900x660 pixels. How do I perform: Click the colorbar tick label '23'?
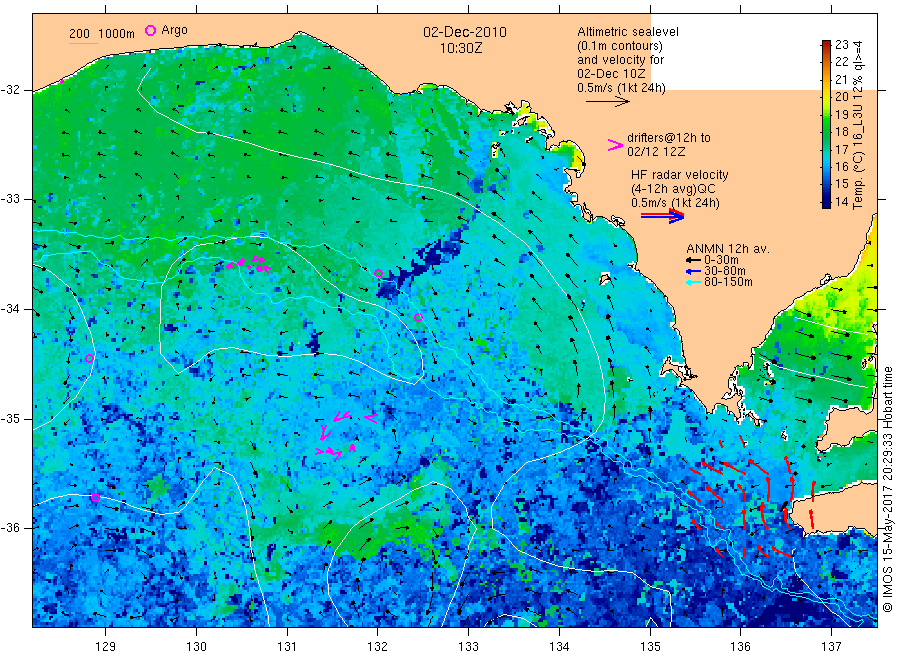point(841,45)
